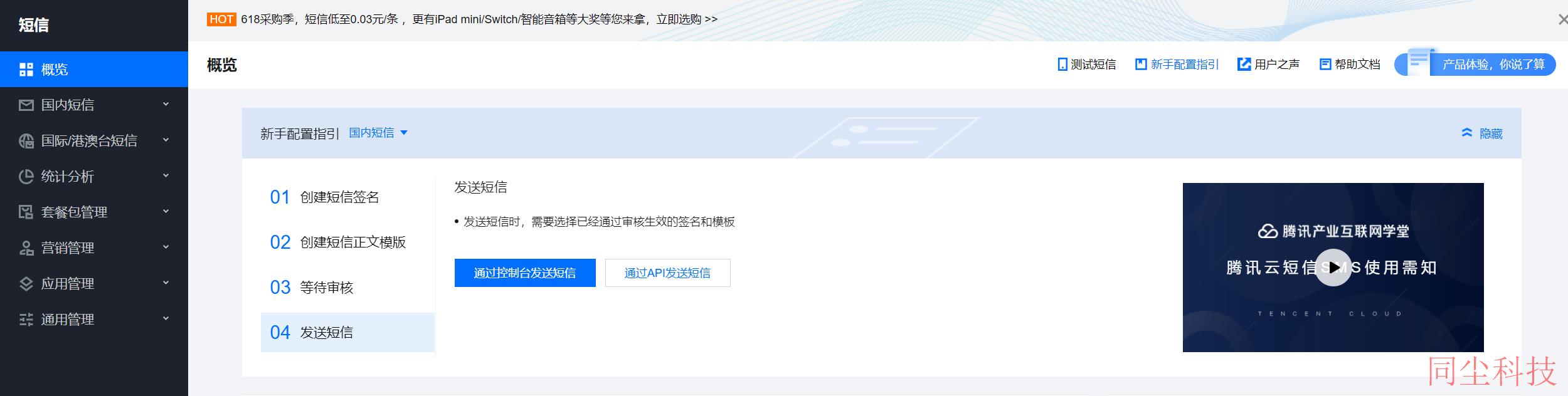Screen dimensions: 1568x396
Task: Expand the 营销管理 sidebar menu
Action: (166, 247)
